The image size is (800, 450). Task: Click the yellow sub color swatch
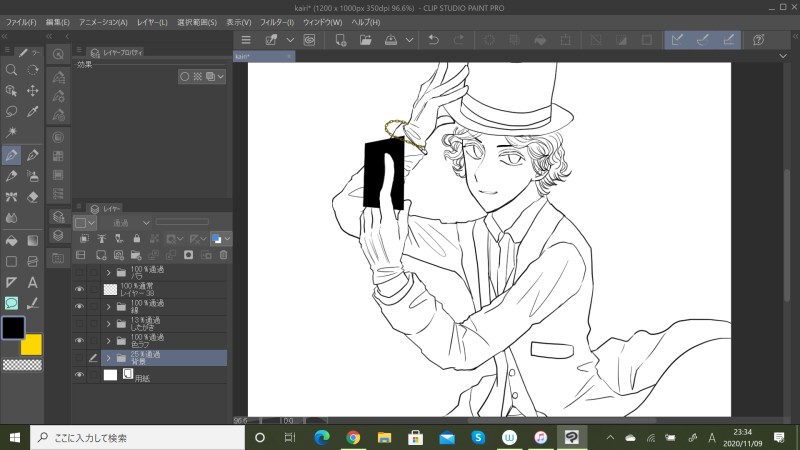tap(32, 344)
